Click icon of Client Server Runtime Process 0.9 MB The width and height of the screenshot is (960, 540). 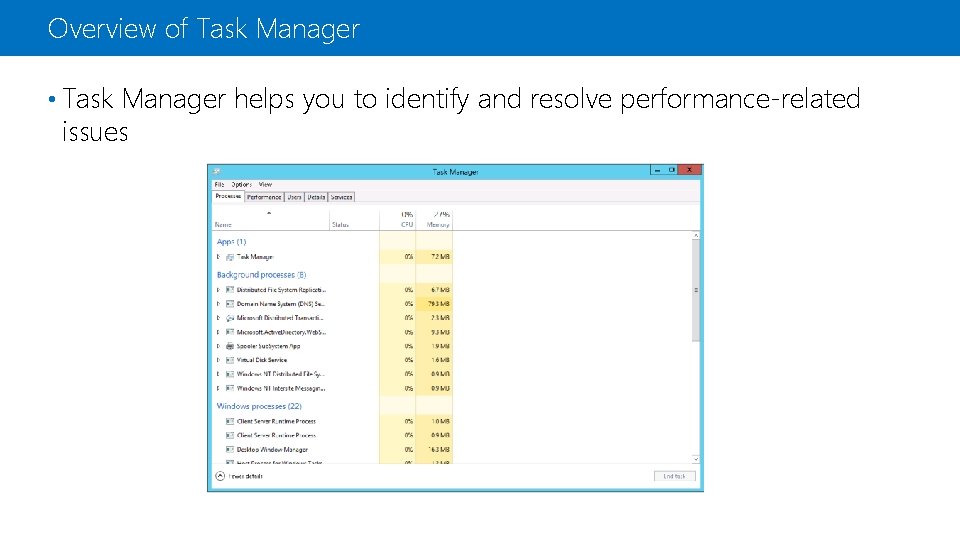[230, 435]
